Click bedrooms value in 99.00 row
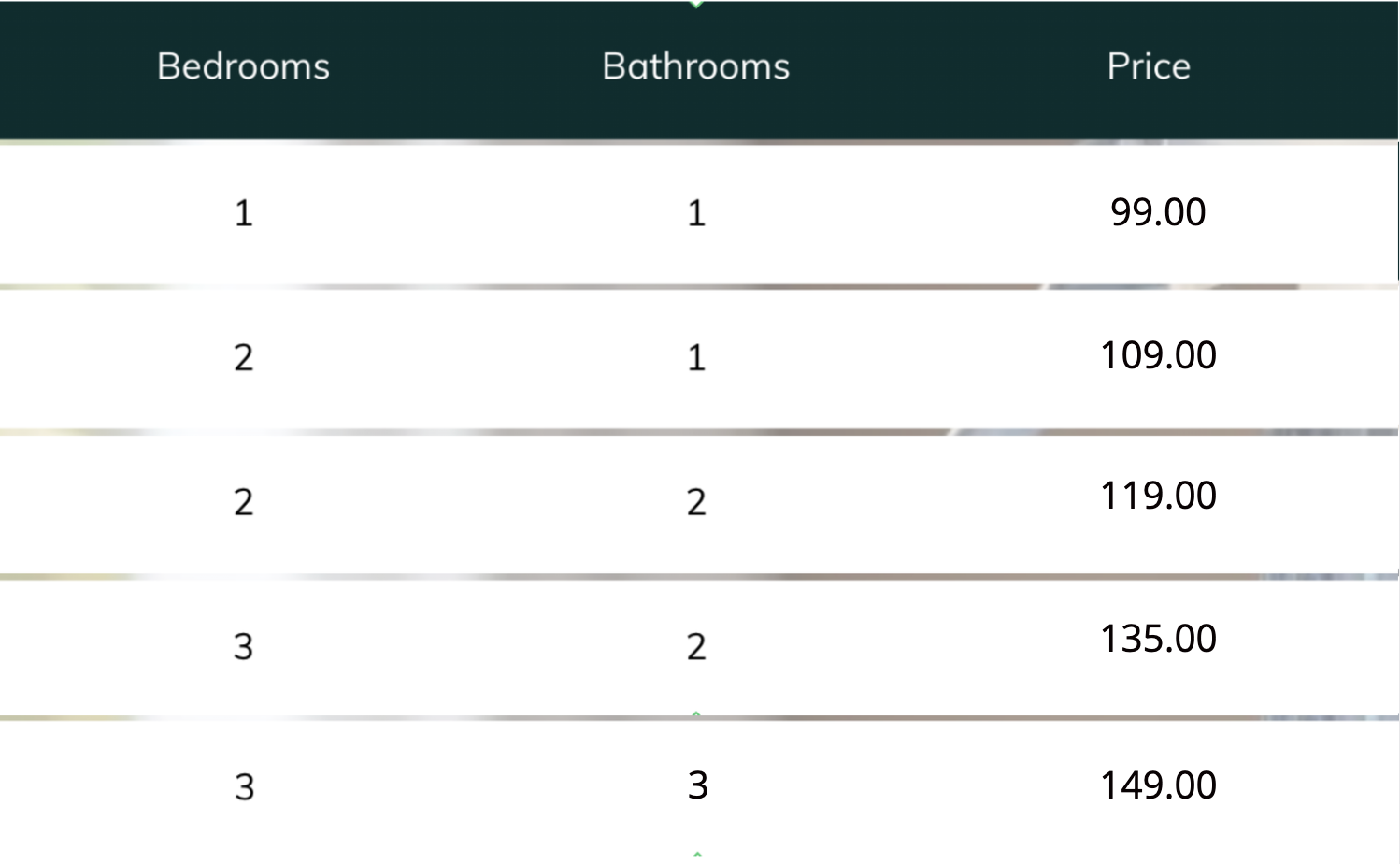Image resolution: width=1400 pixels, height=864 pixels. tap(243, 213)
